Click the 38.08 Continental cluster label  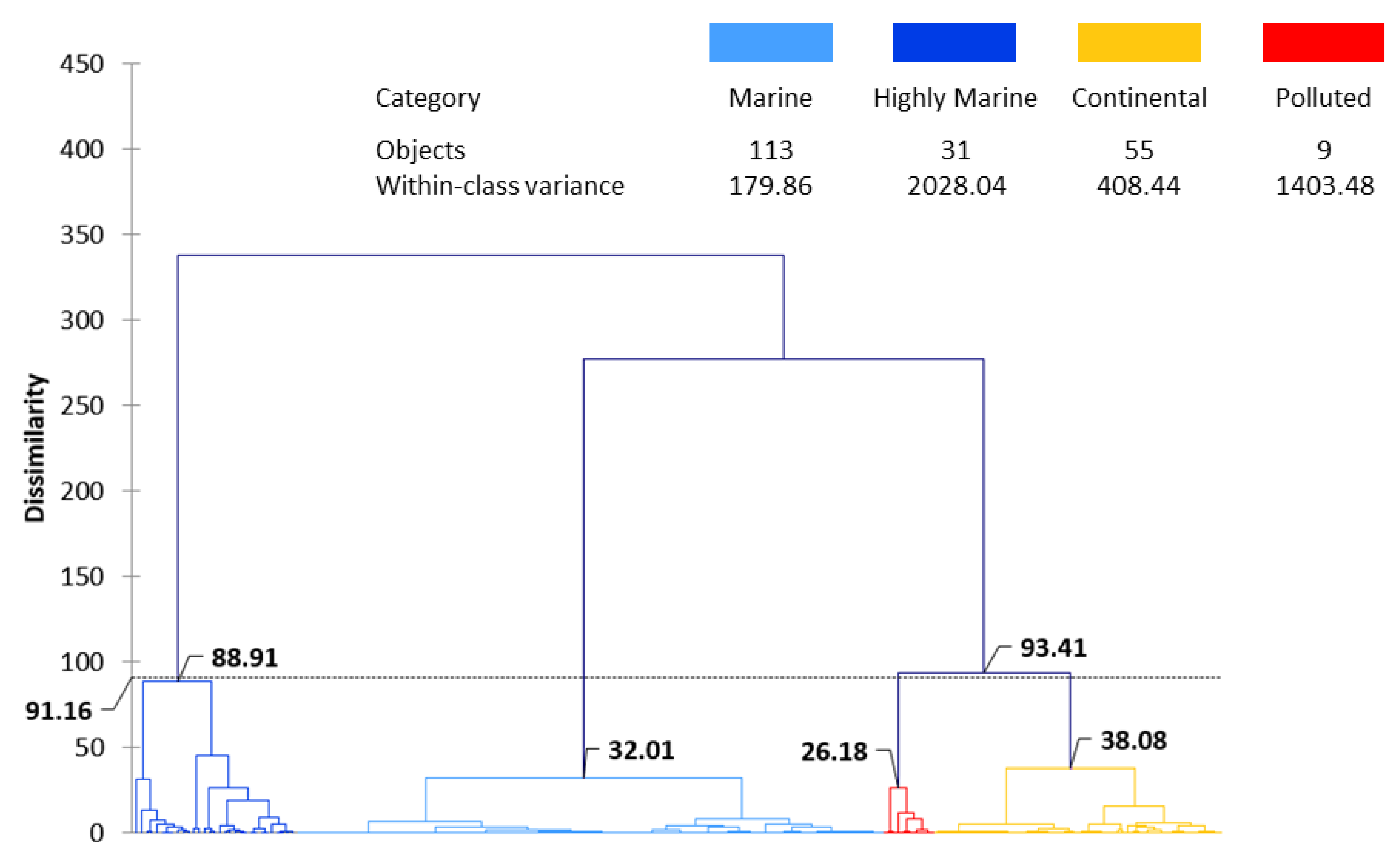(x=1133, y=741)
